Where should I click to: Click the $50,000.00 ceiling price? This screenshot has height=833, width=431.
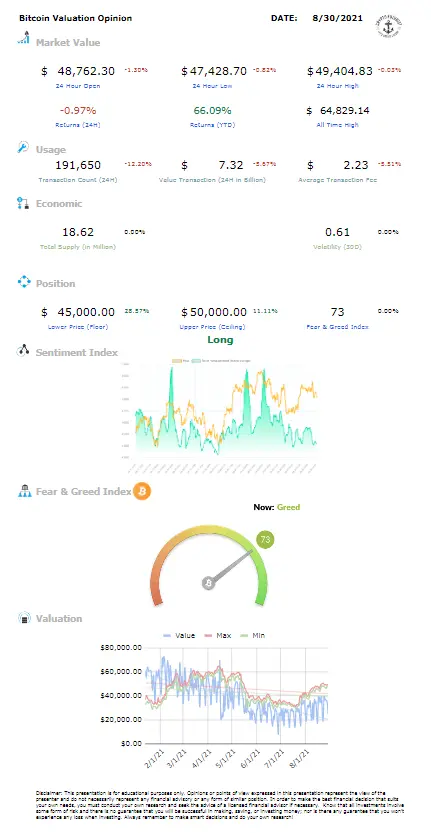click(214, 312)
